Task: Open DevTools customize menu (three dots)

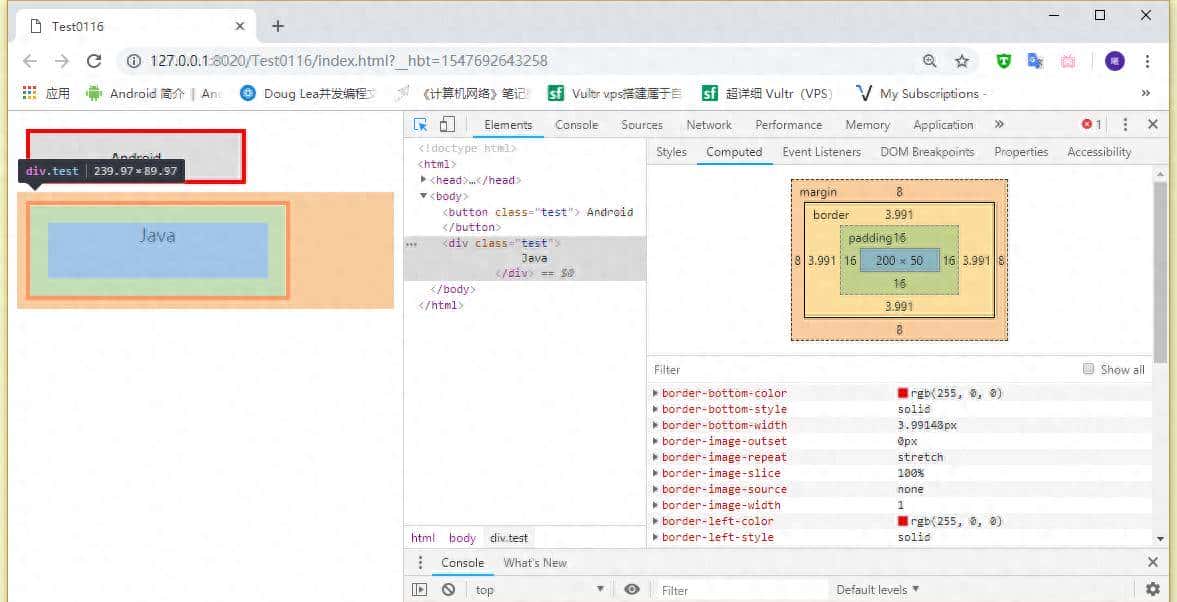Action: pos(1125,125)
